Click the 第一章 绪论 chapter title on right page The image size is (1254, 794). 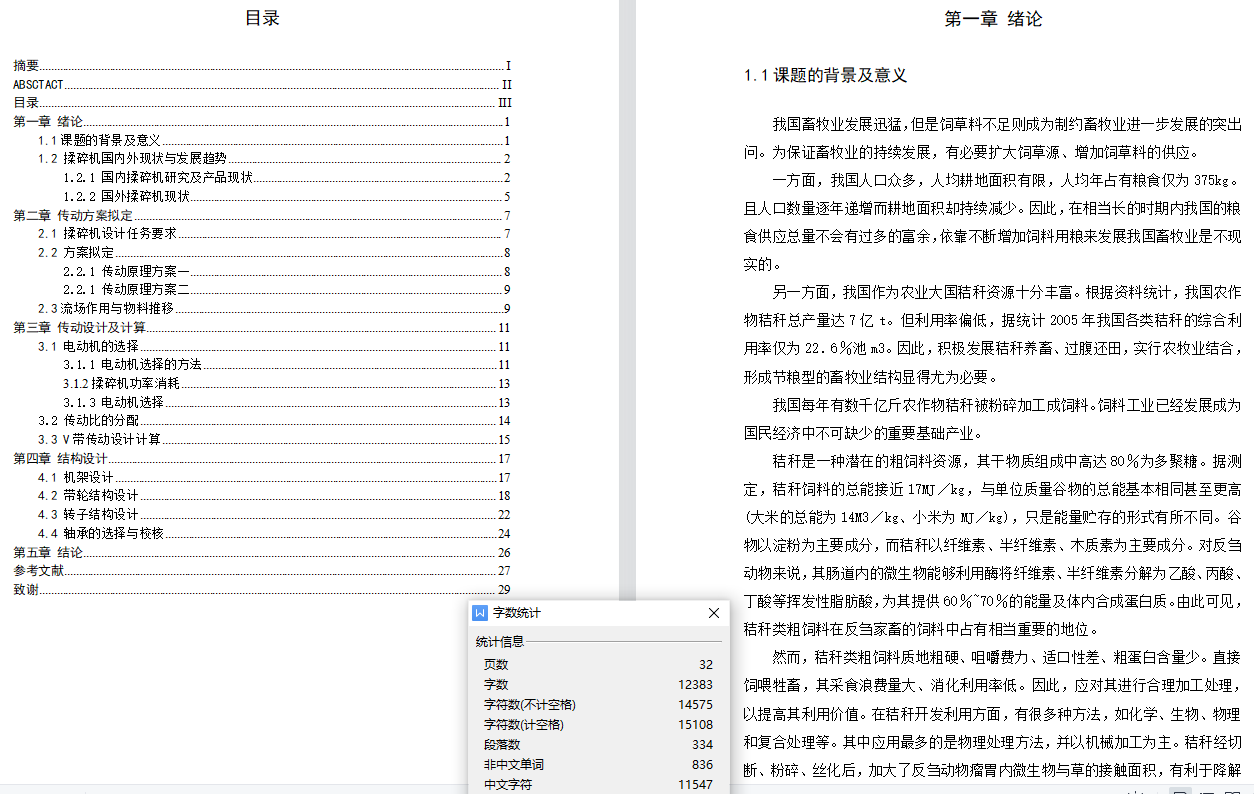993,19
